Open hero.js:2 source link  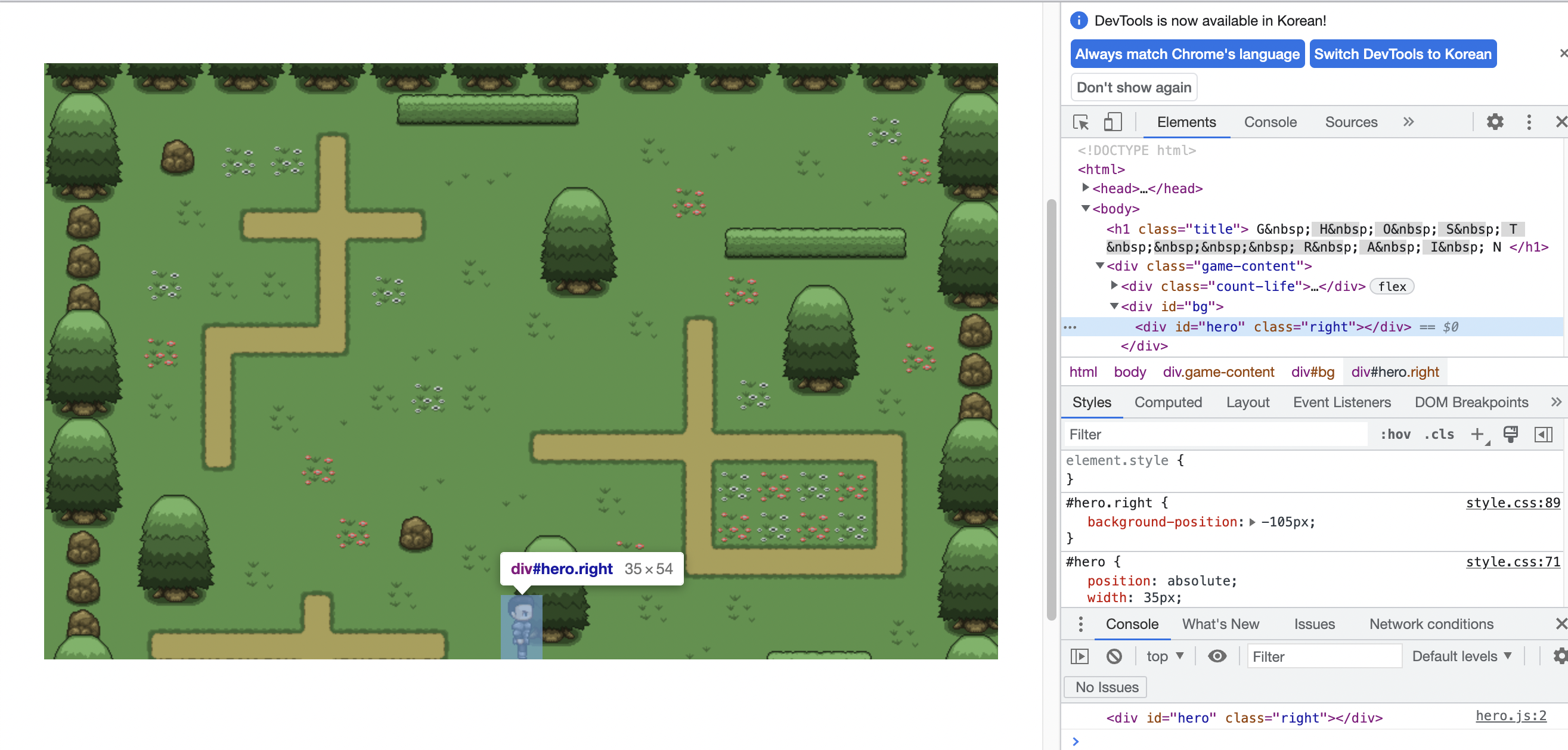(x=1511, y=716)
